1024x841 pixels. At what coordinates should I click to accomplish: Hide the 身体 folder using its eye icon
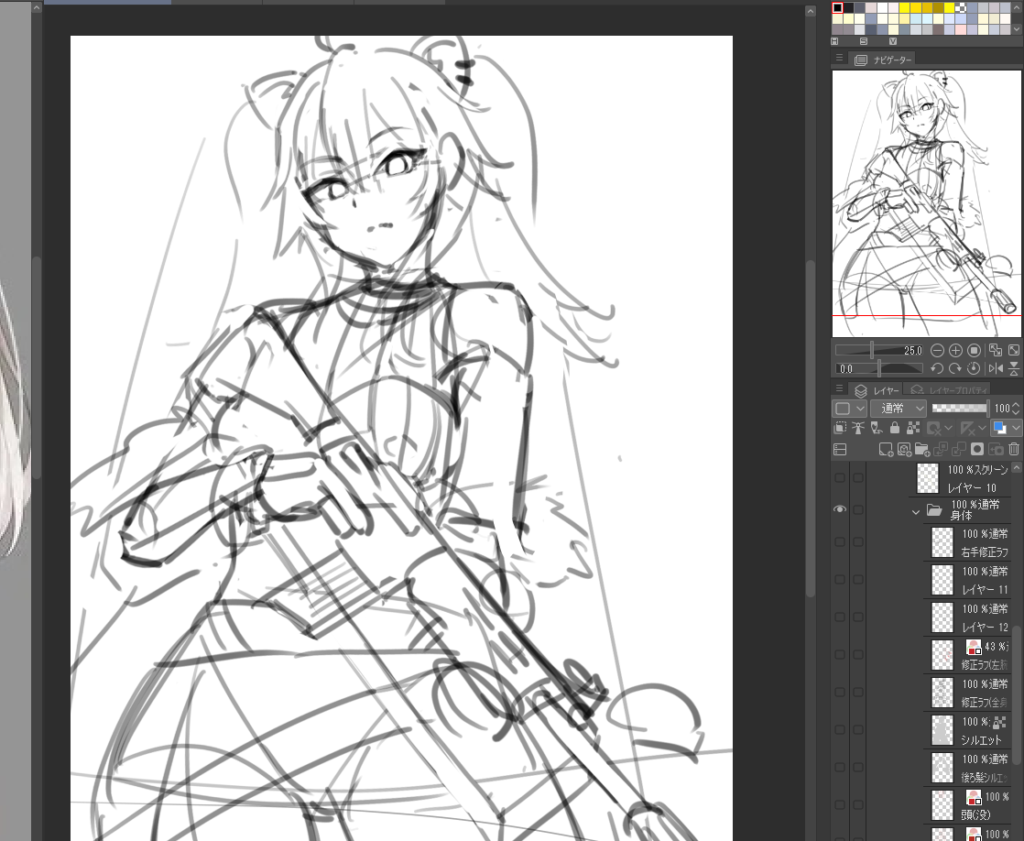click(840, 510)
